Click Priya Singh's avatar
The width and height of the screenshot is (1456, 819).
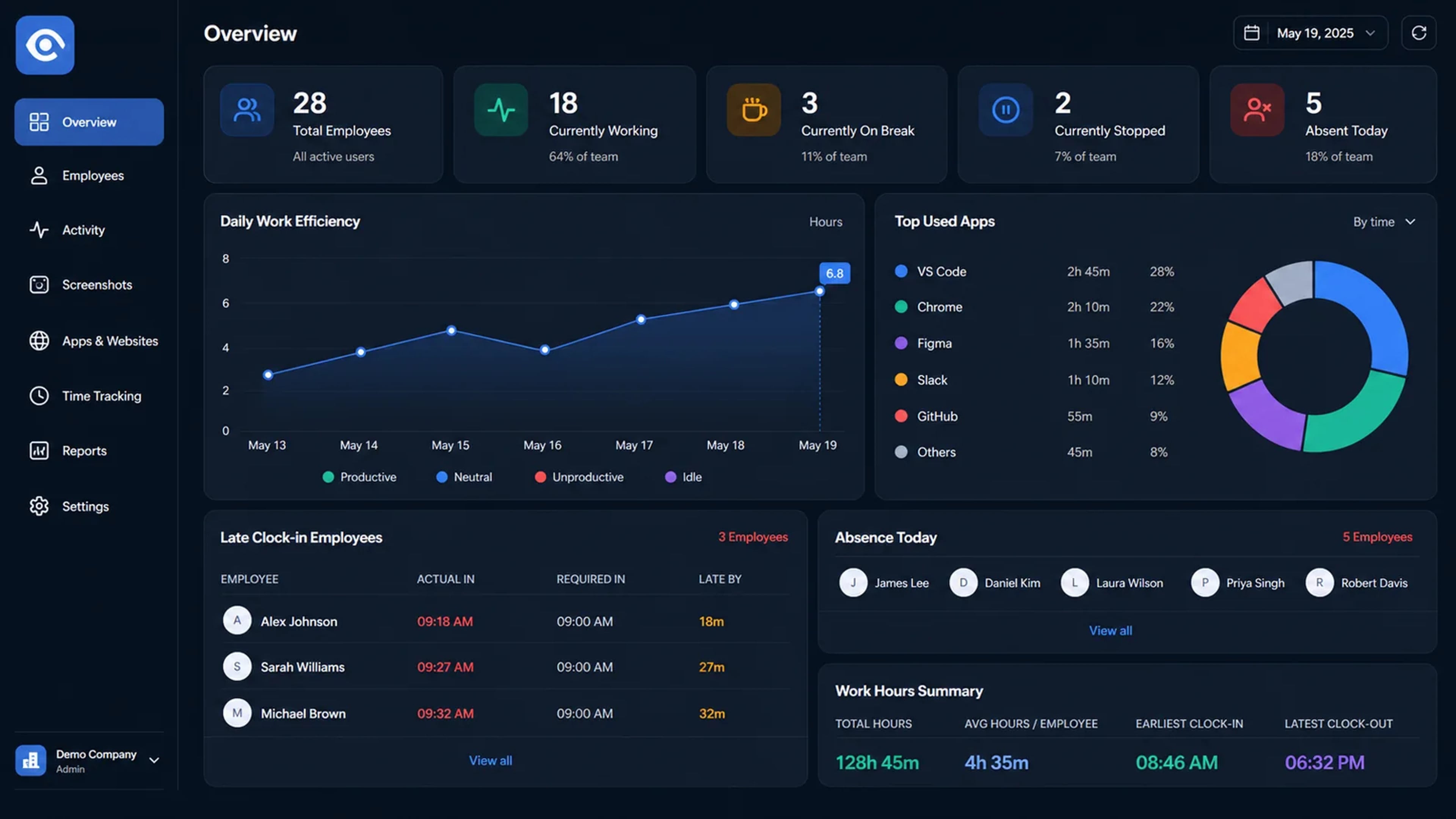pos(1205,583)
